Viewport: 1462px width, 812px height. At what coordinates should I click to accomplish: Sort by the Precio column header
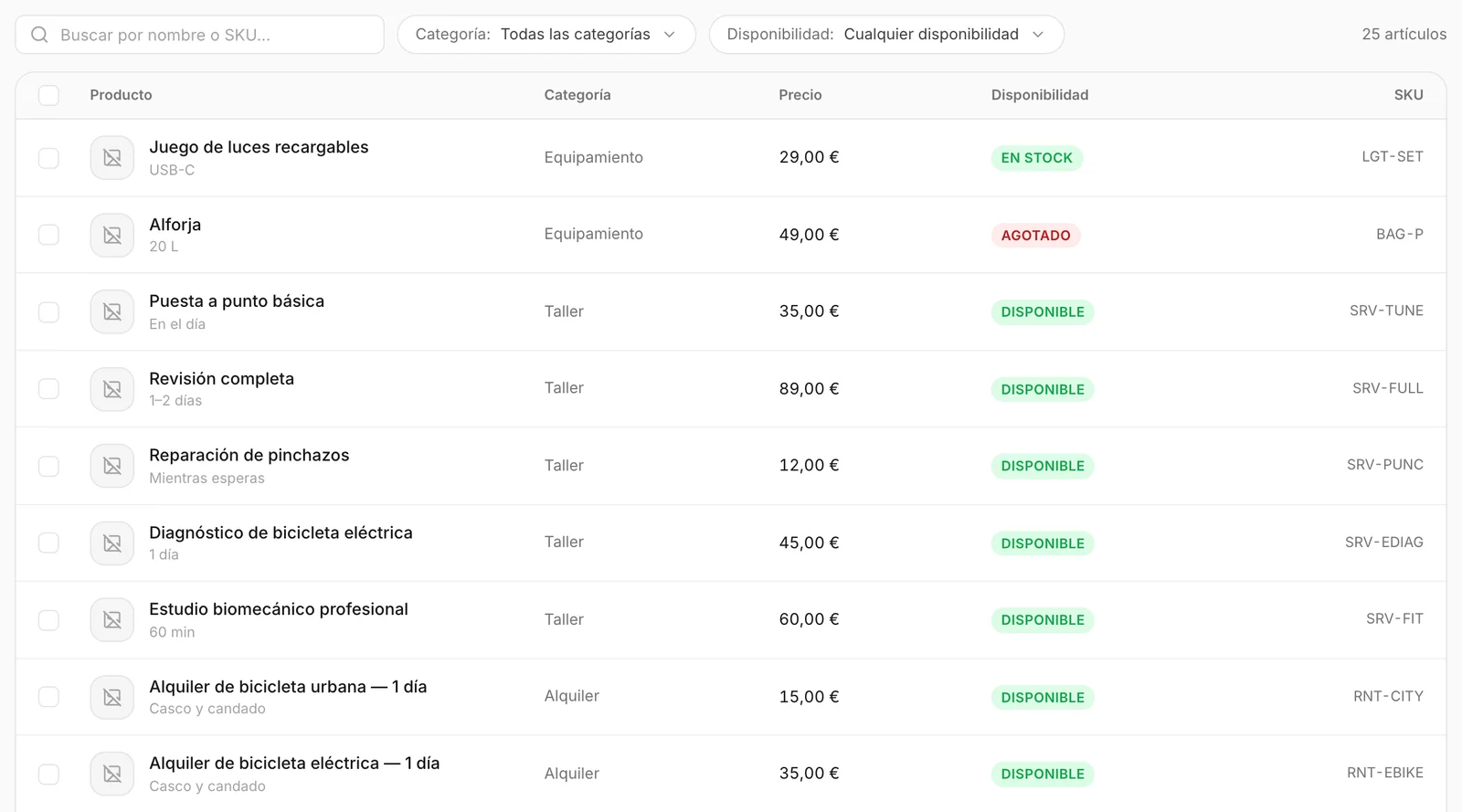800,95
